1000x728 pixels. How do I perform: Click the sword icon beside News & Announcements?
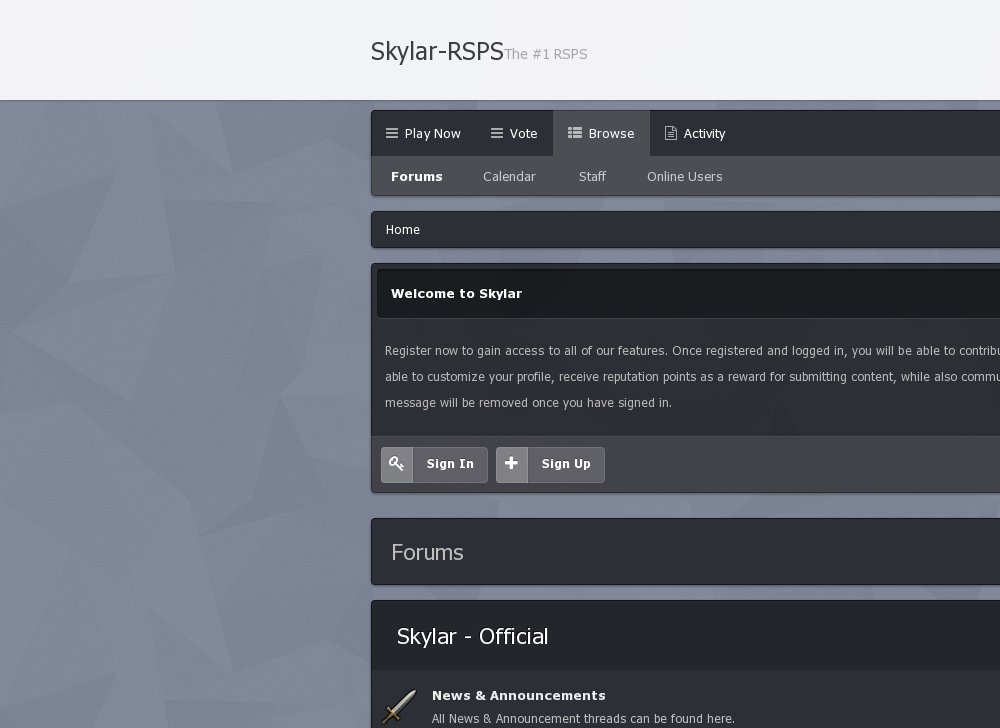pos(399,706)
